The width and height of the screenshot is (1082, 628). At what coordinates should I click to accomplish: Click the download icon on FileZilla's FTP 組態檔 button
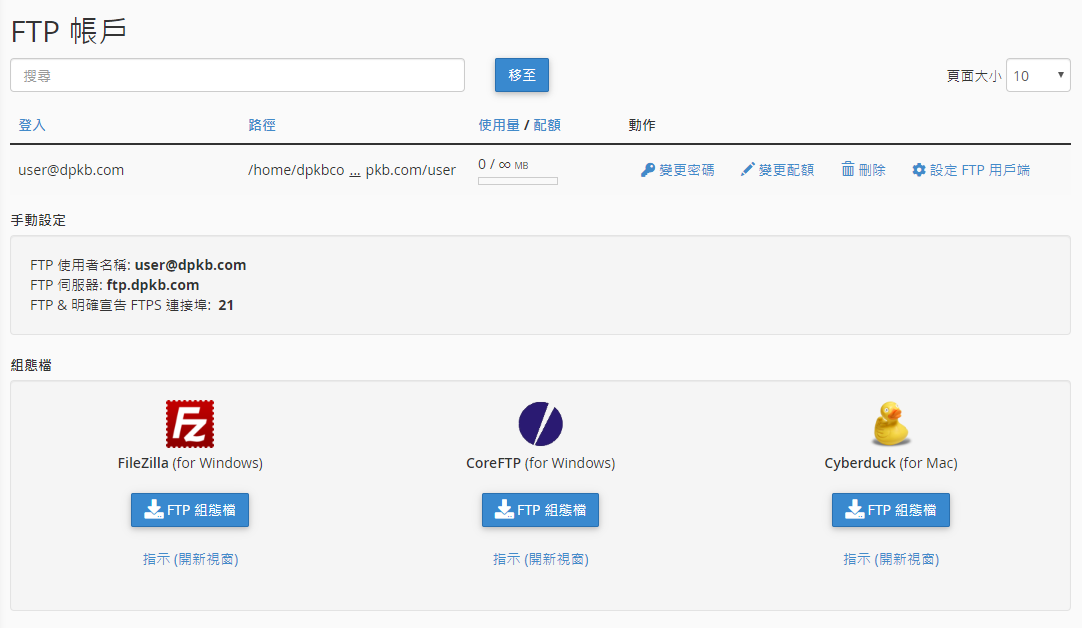154,510
